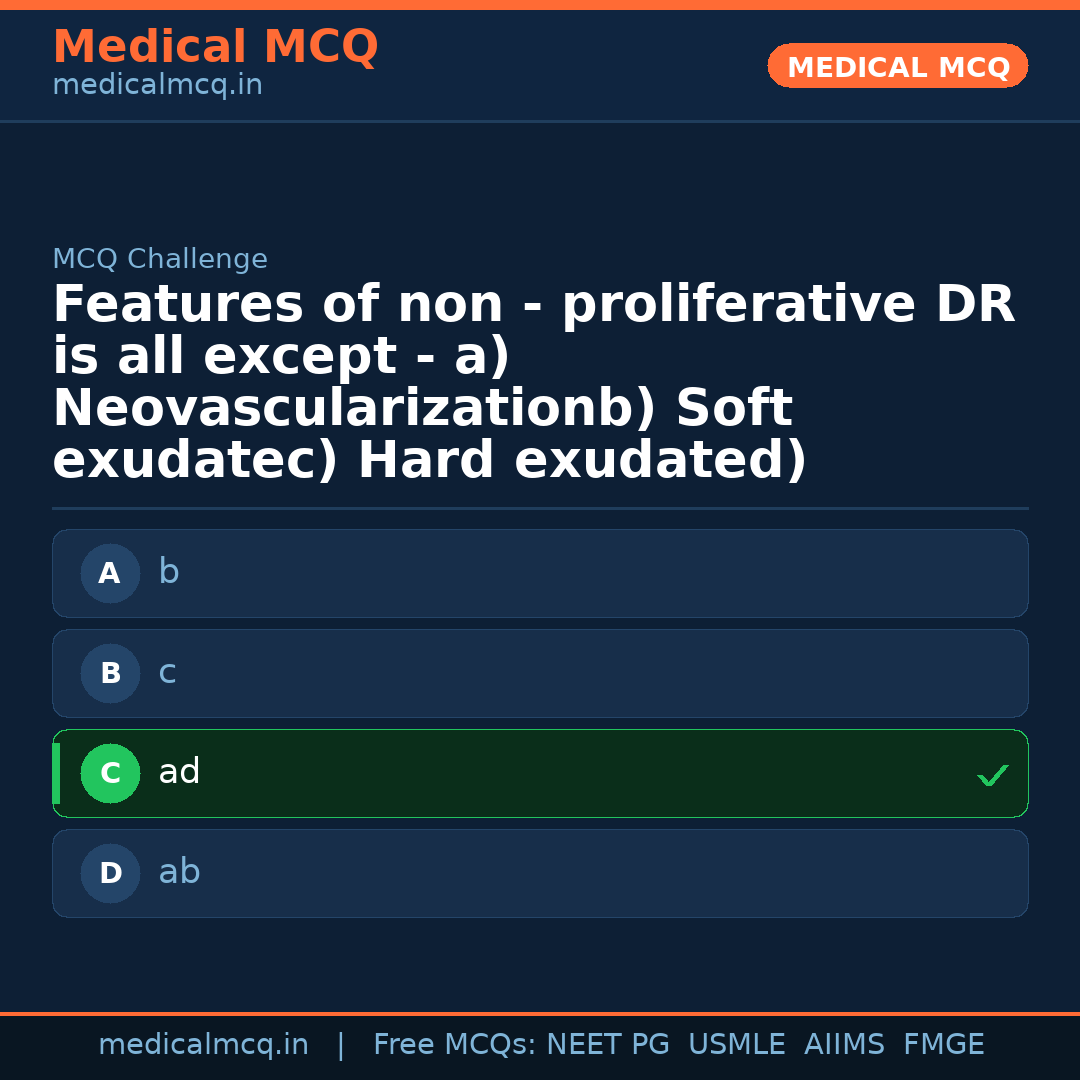Click the orange MEDICAL MCQ badge
Viewport: 1080px width, 1080px height.
pyautogui.click(x=898, y=66)
